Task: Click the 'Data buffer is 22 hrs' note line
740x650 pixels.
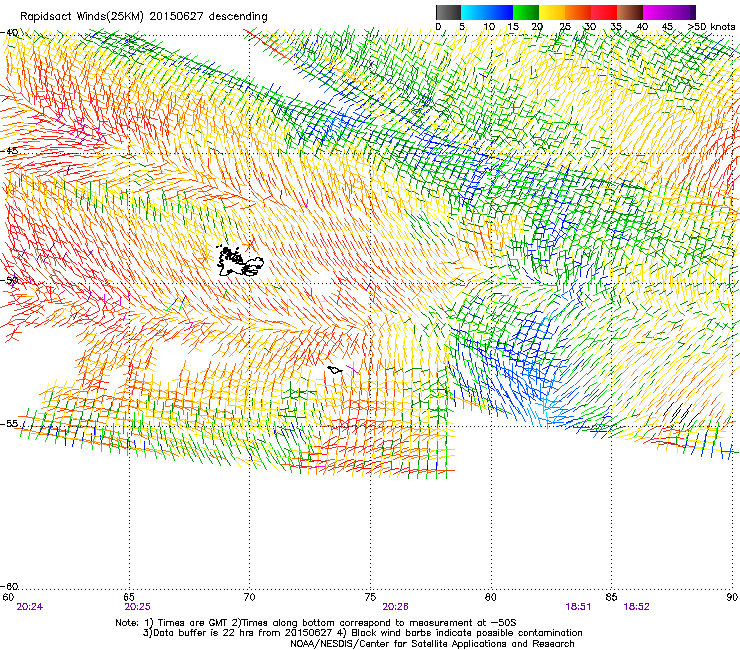Action: coord(362,633)
